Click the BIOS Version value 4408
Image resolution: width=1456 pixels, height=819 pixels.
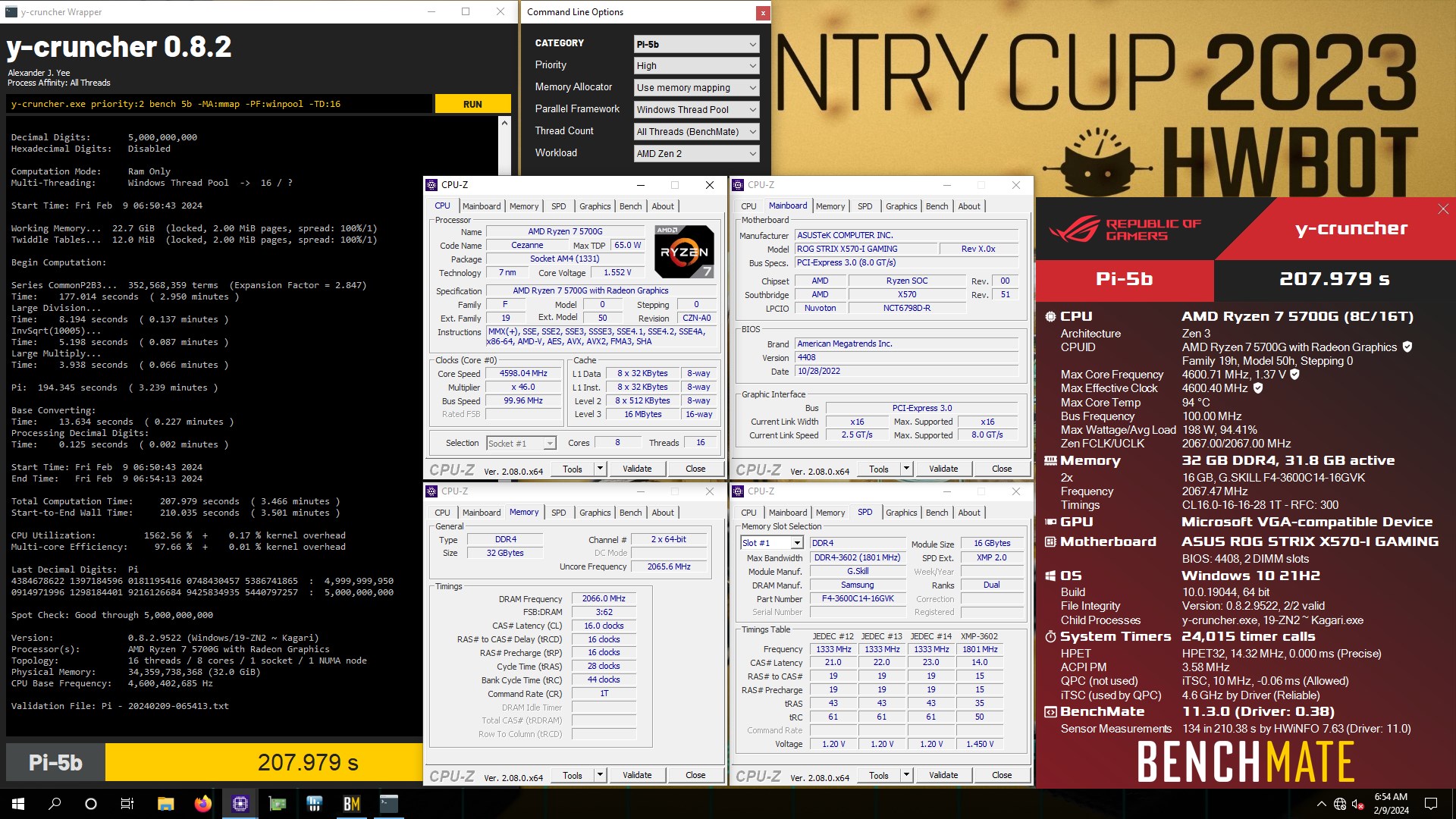coord(906,357)
